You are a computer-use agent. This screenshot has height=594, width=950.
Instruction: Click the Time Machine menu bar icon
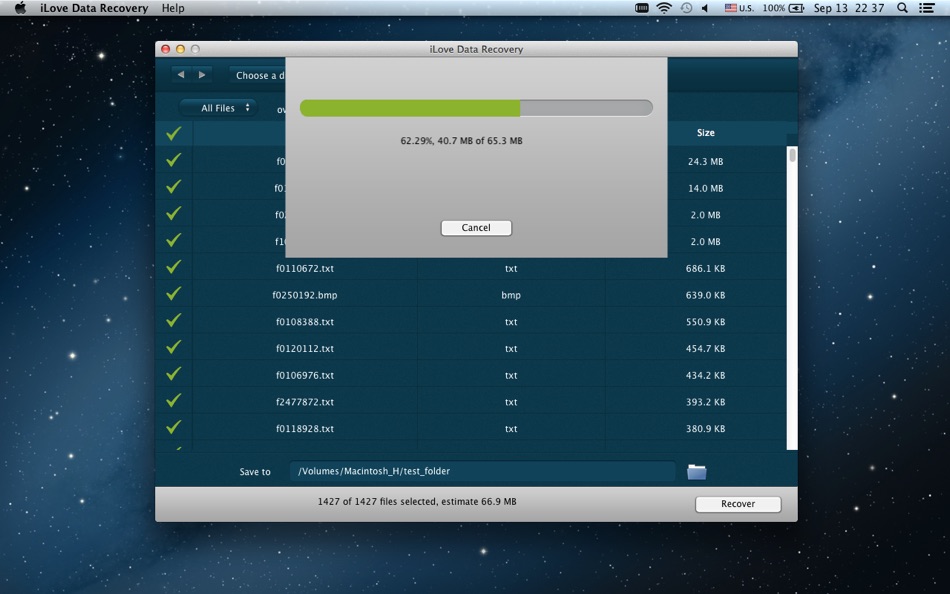686,8
